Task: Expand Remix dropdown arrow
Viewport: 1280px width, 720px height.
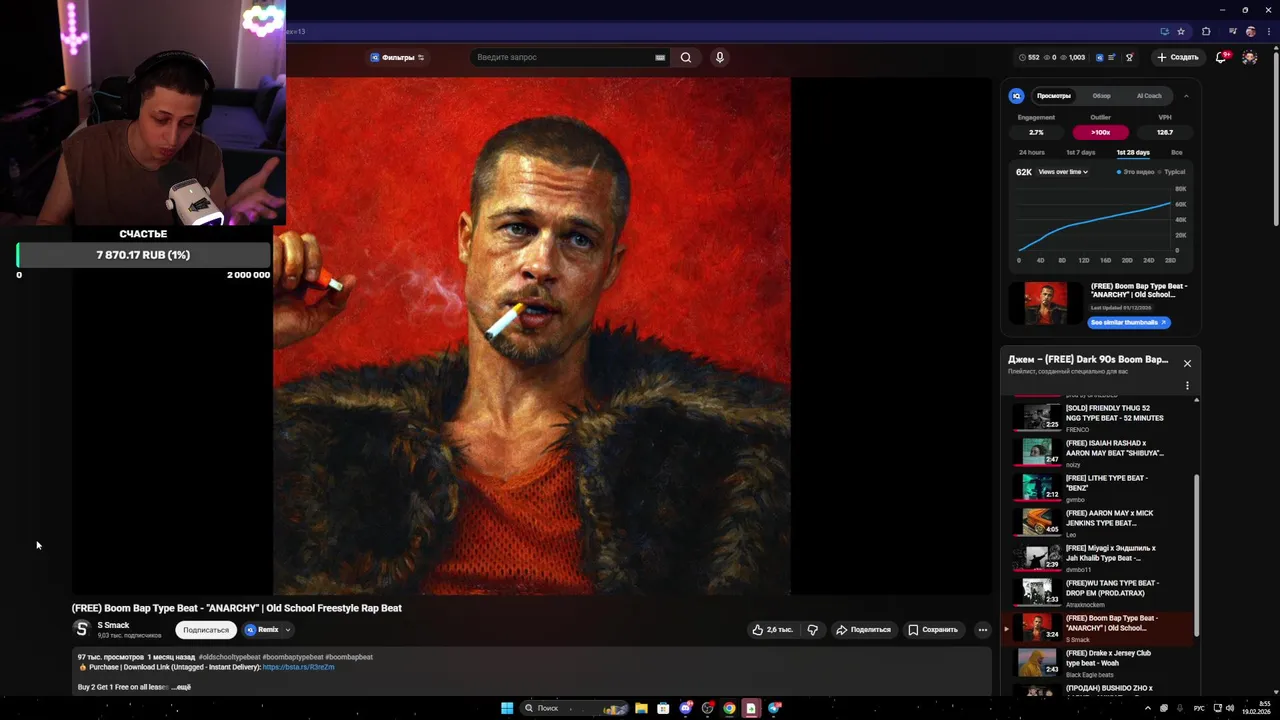Action: click(x=288, y=630)
